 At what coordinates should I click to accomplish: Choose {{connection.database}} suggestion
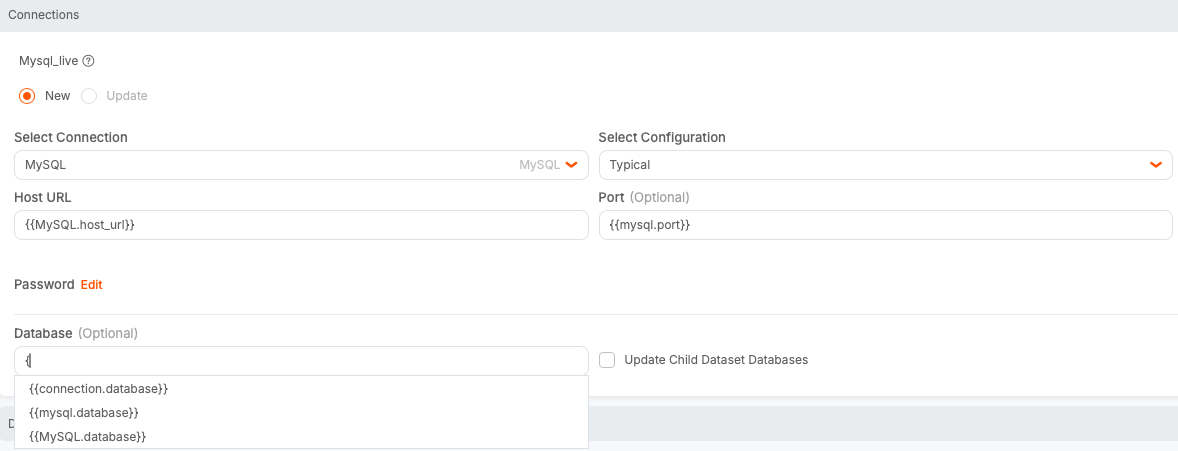pyautogui.click(x=301, y=389)
